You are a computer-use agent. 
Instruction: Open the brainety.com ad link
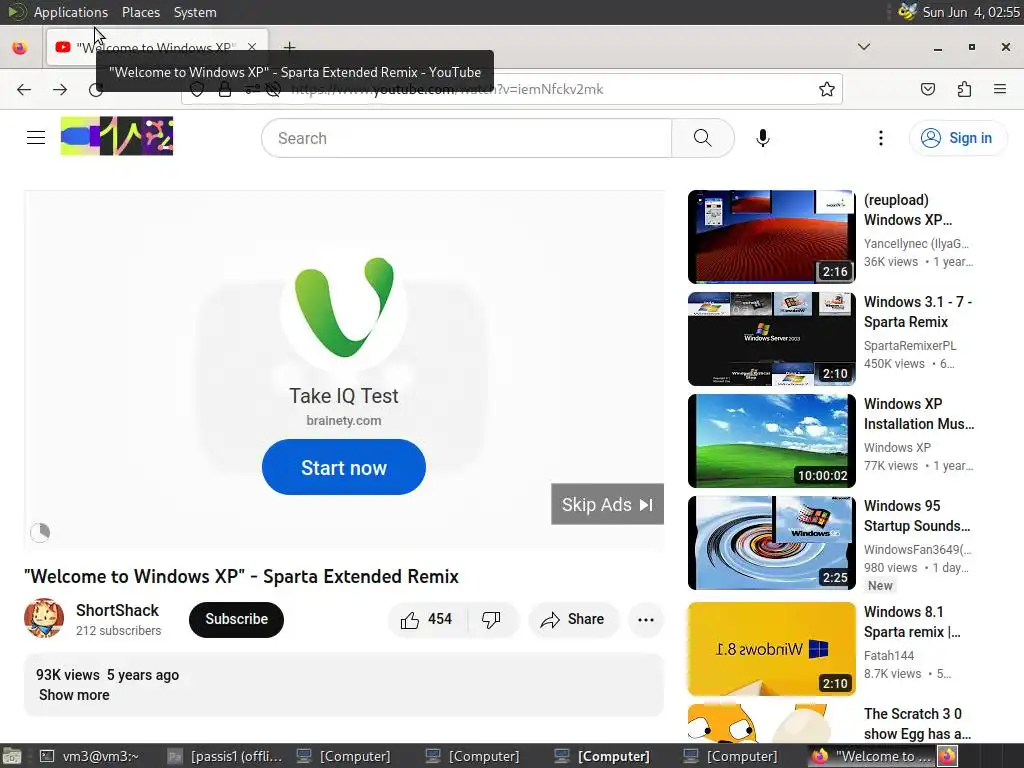click(x=344, y=421)
